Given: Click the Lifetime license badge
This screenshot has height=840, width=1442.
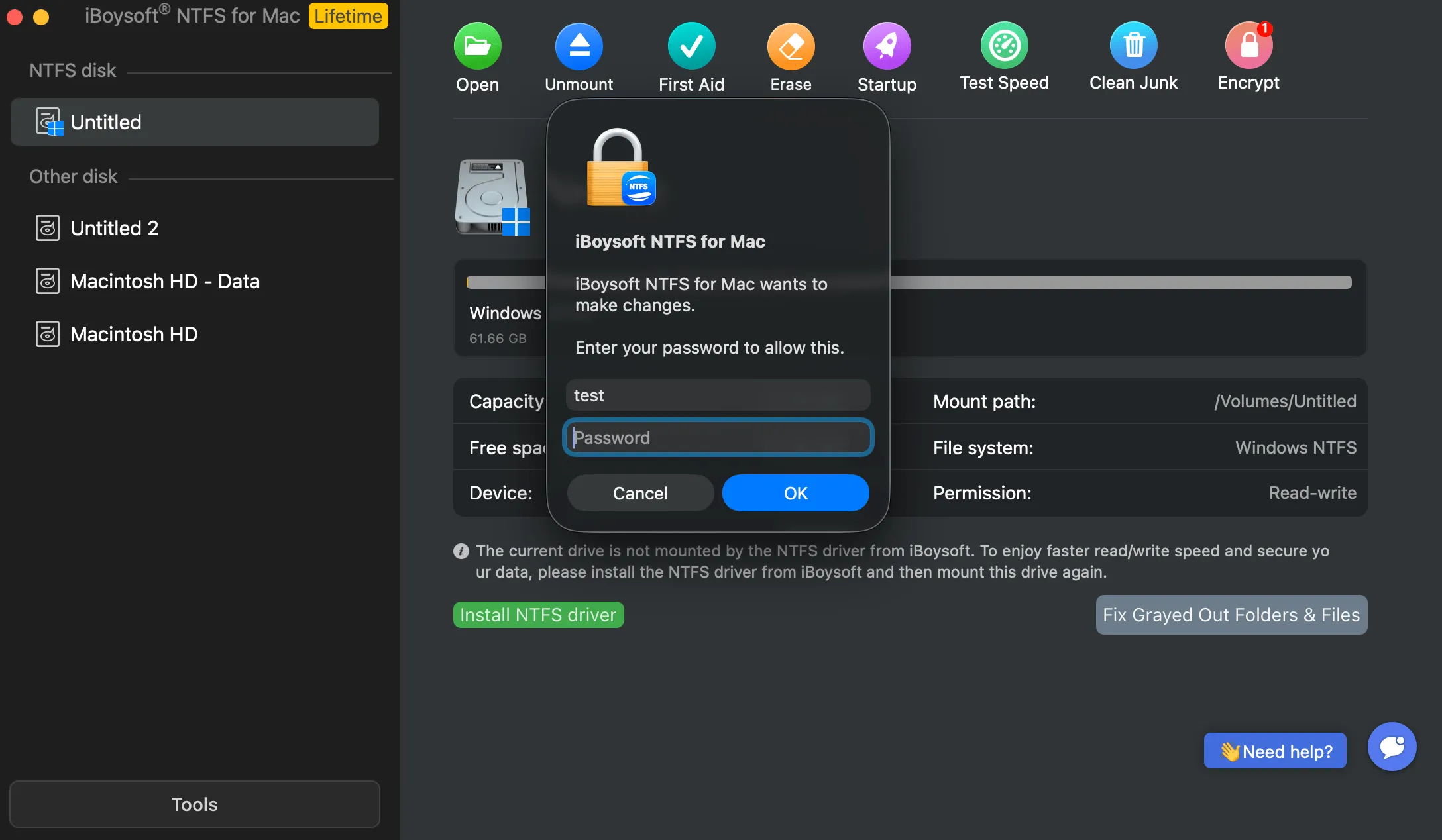Looking at the screenshot, I should 349,16.
